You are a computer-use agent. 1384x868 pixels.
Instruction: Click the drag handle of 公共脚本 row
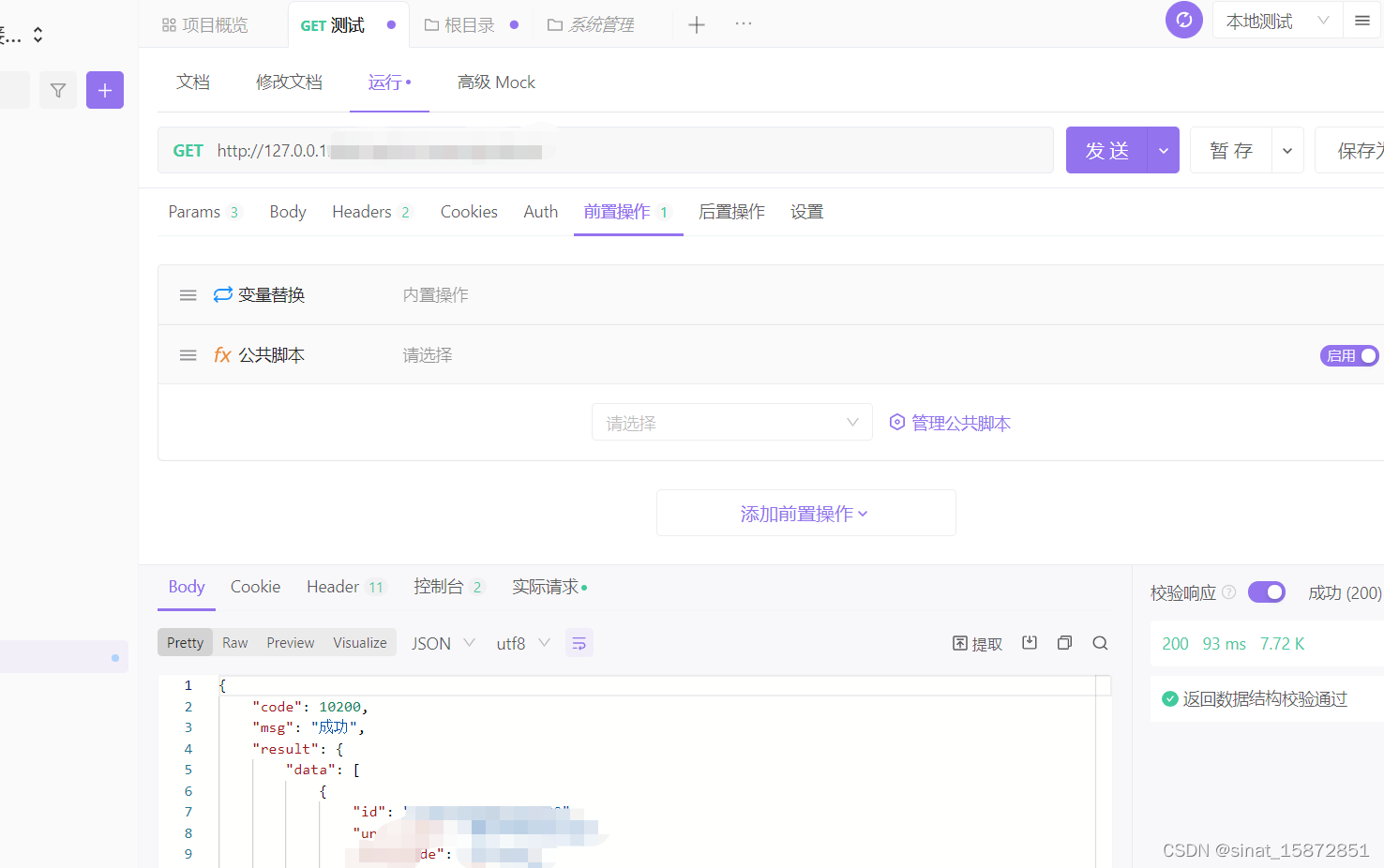click(x=188, y=355)
